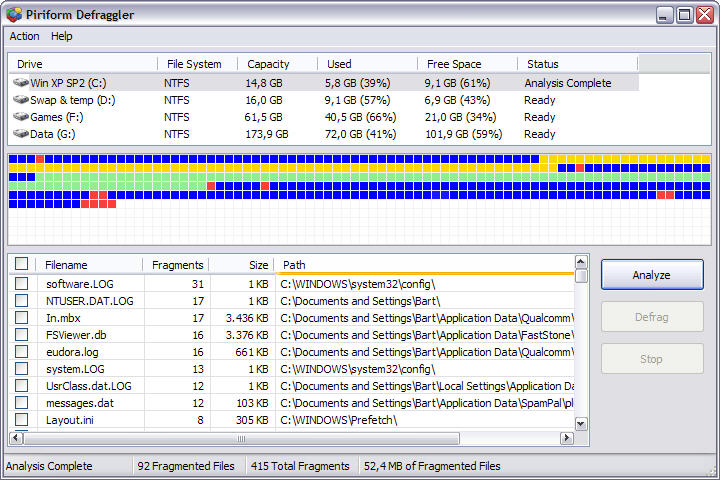Check the box for In.mbx
The image size is (720, 480).
point(21,317)
